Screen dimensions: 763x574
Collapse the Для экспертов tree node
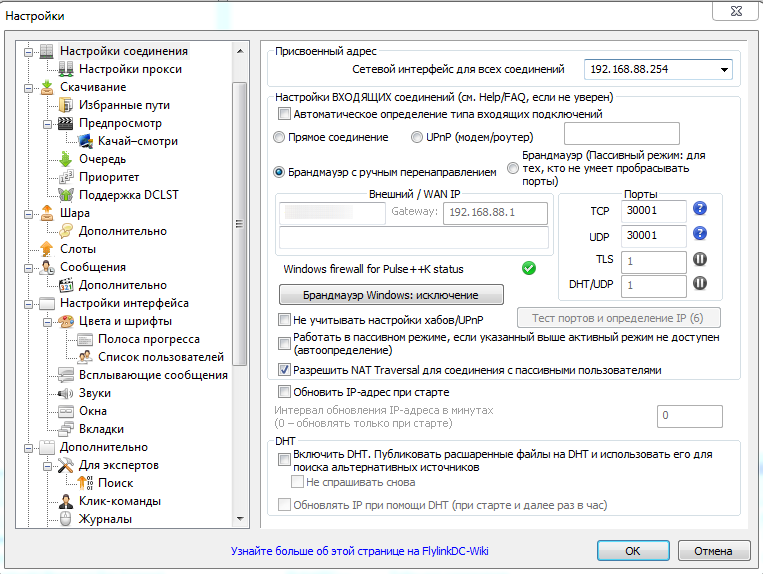(48, 466)
